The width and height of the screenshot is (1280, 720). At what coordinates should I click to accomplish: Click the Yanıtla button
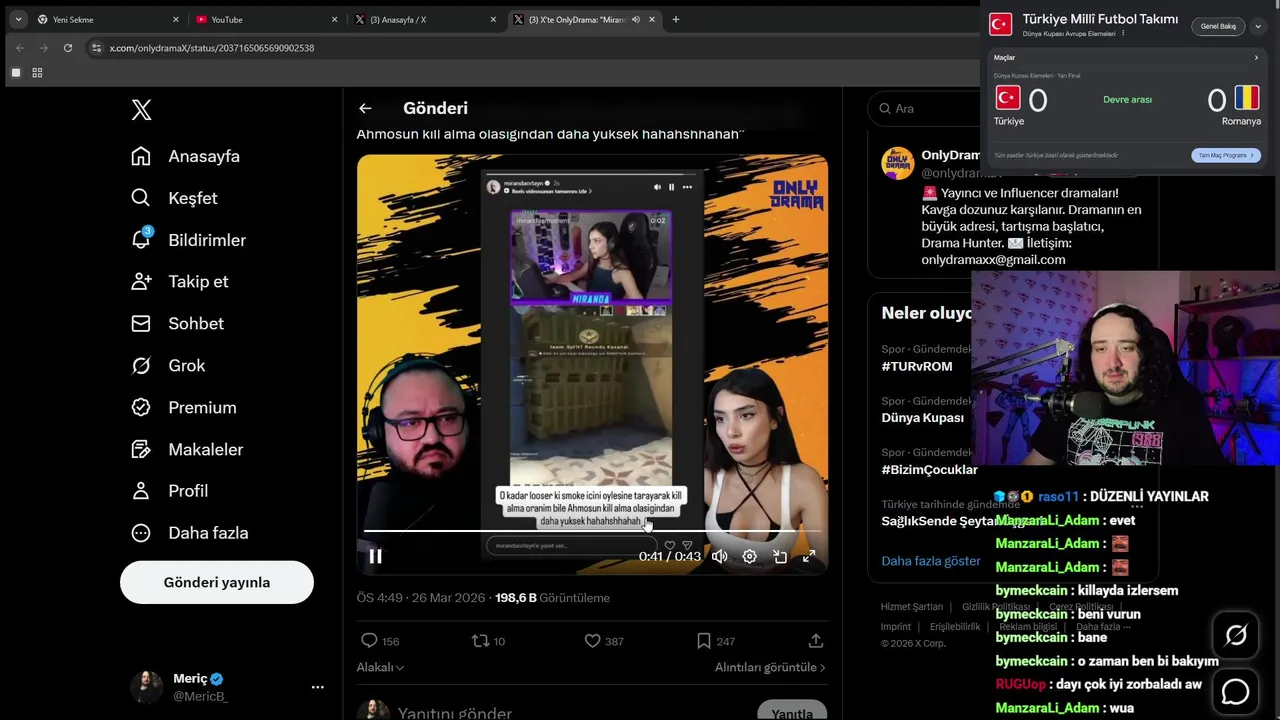point(792,713)
